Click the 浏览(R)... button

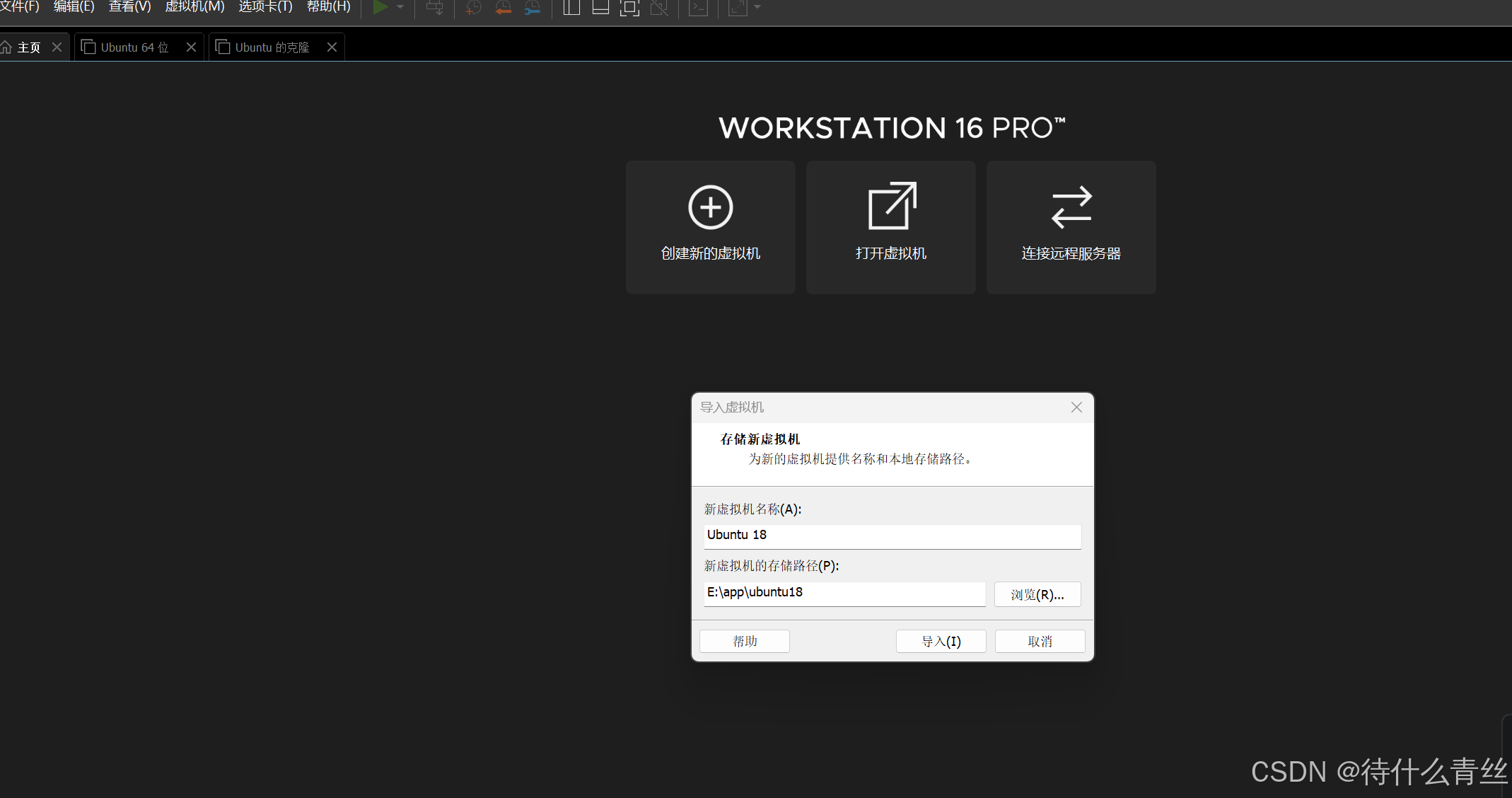click(x=1037, y=595)
